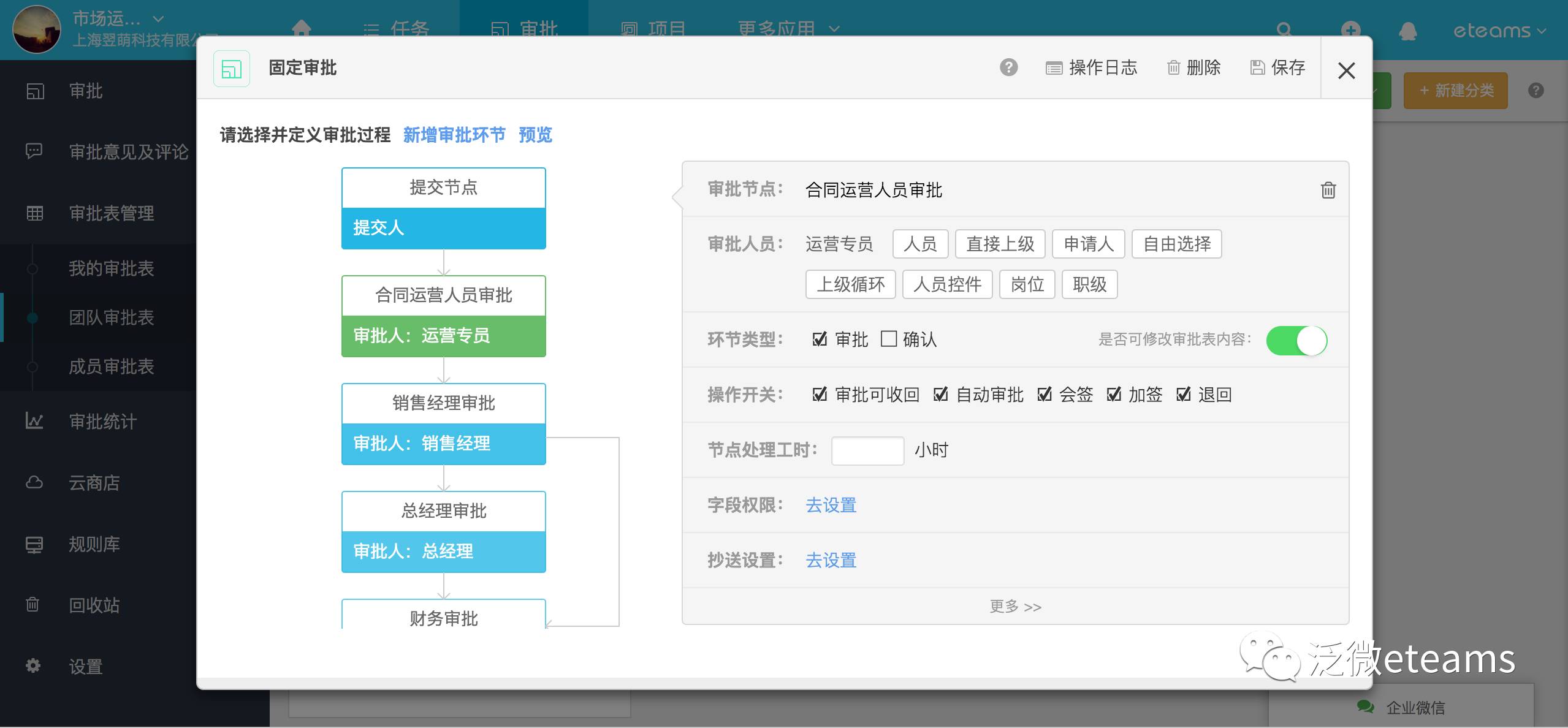Click the 直接上级 approver button
Viewport: 1568px width, 728px height.
(x=1000, y=244)
